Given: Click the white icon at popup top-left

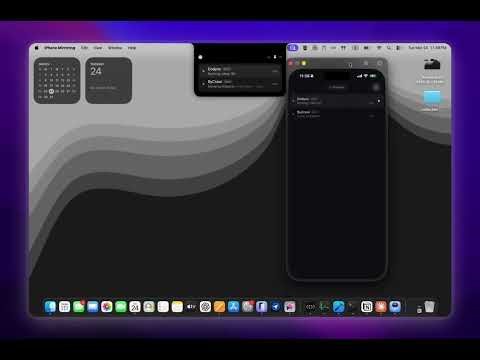Looking at the screenshot, I should tap(200, 57).
